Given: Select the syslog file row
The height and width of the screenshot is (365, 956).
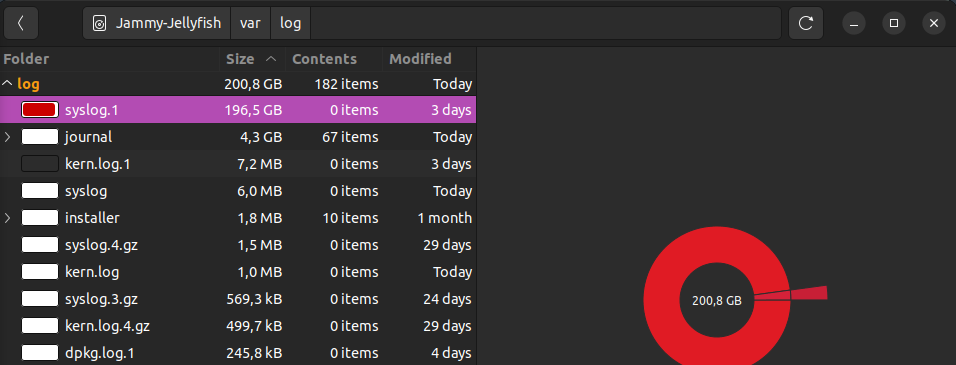Looking at the screenshot, I should point(238,191).
